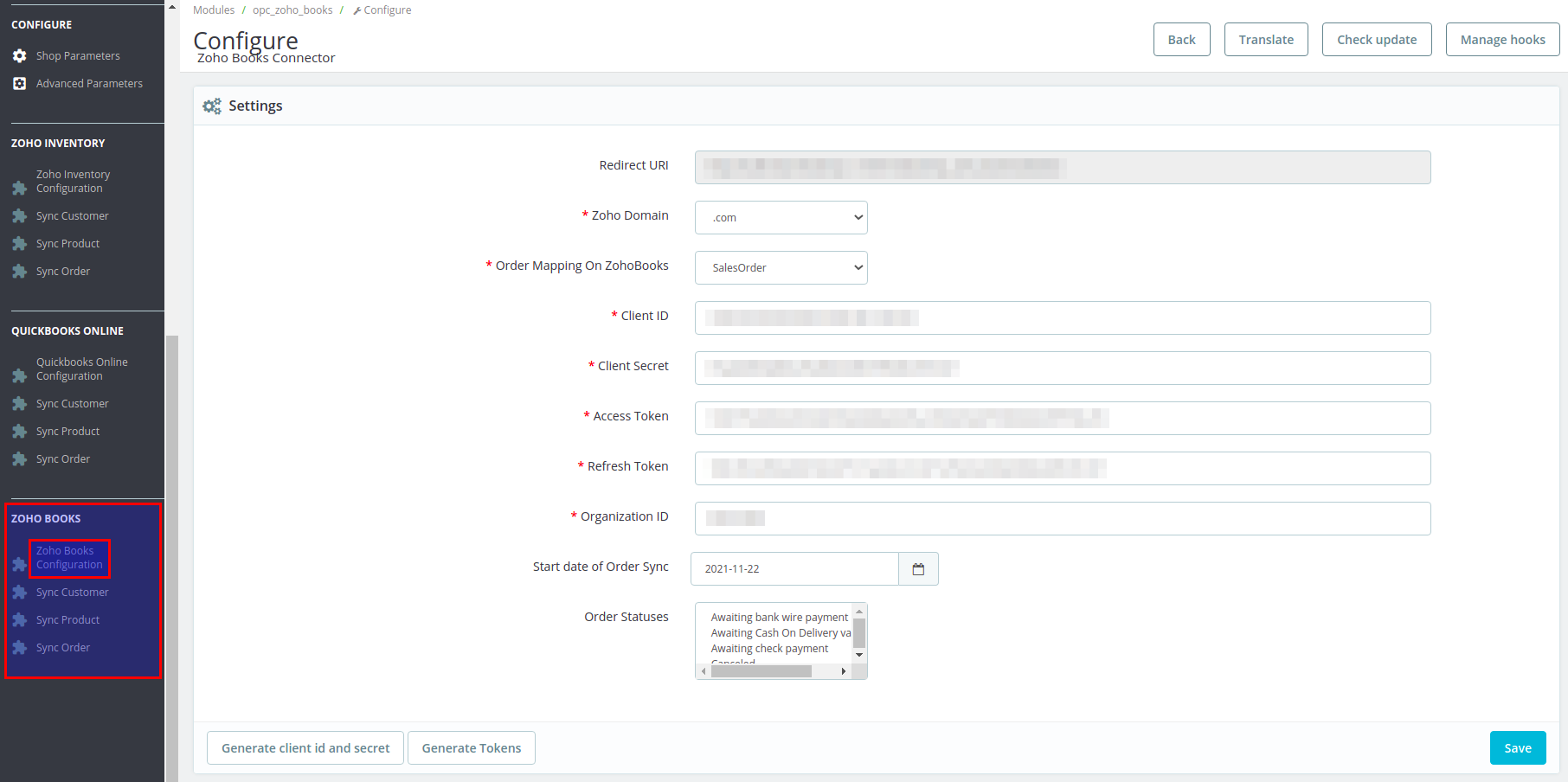The height and width of the screenshot is (782, 1568).
Task: Go to Zoho Books Sync Customer
Action: (73, 593)
